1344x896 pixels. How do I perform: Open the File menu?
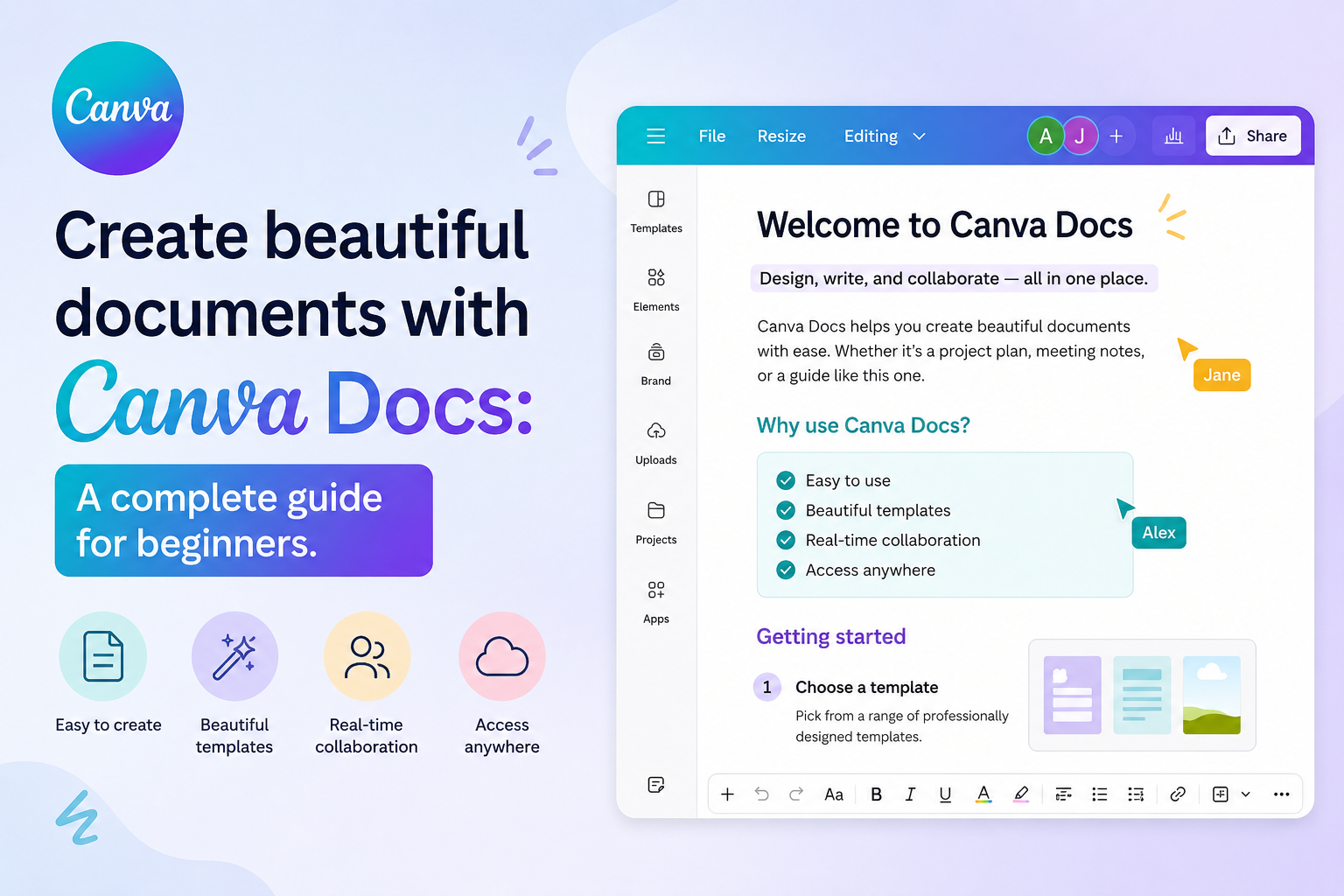pos(712,136)
